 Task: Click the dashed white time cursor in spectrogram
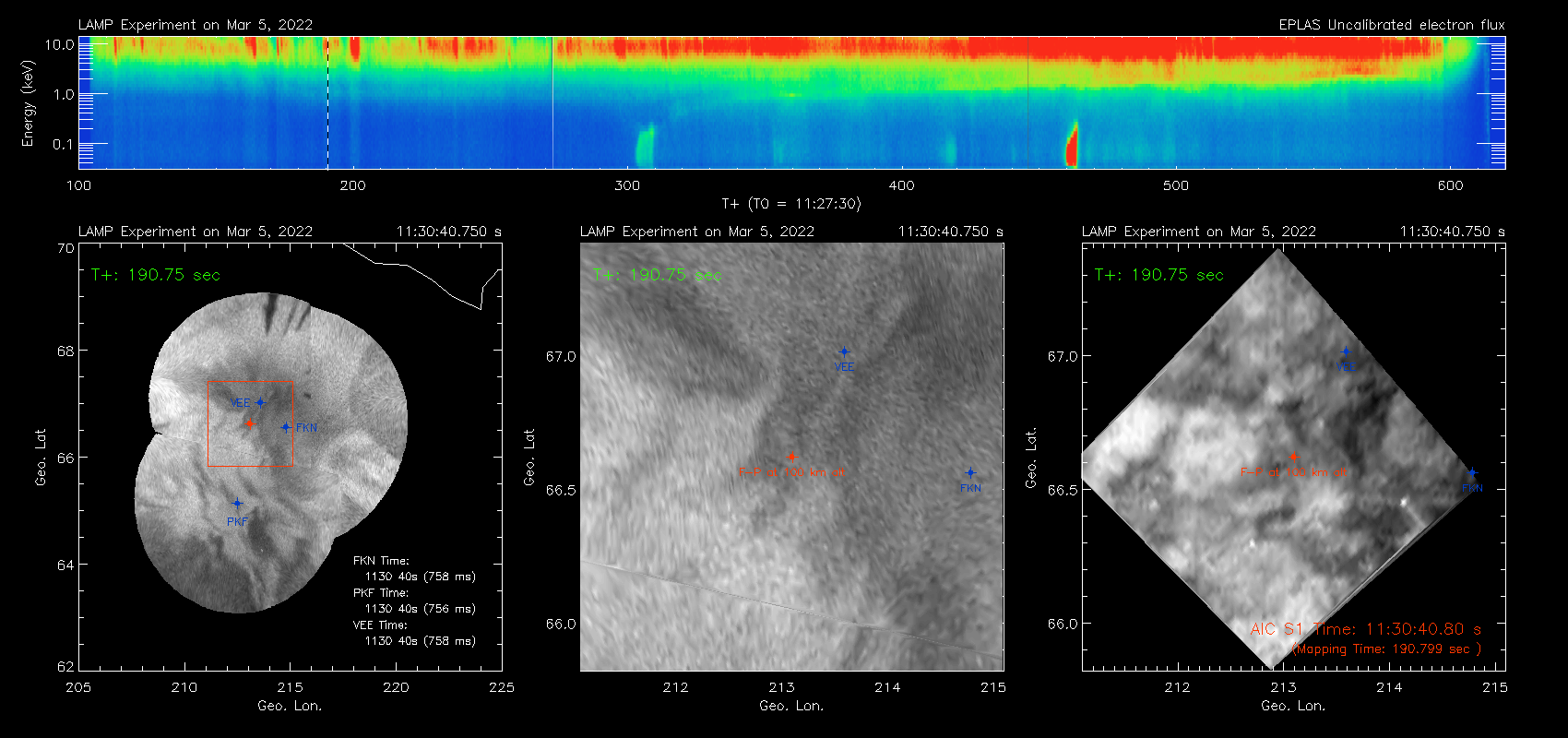327,102
